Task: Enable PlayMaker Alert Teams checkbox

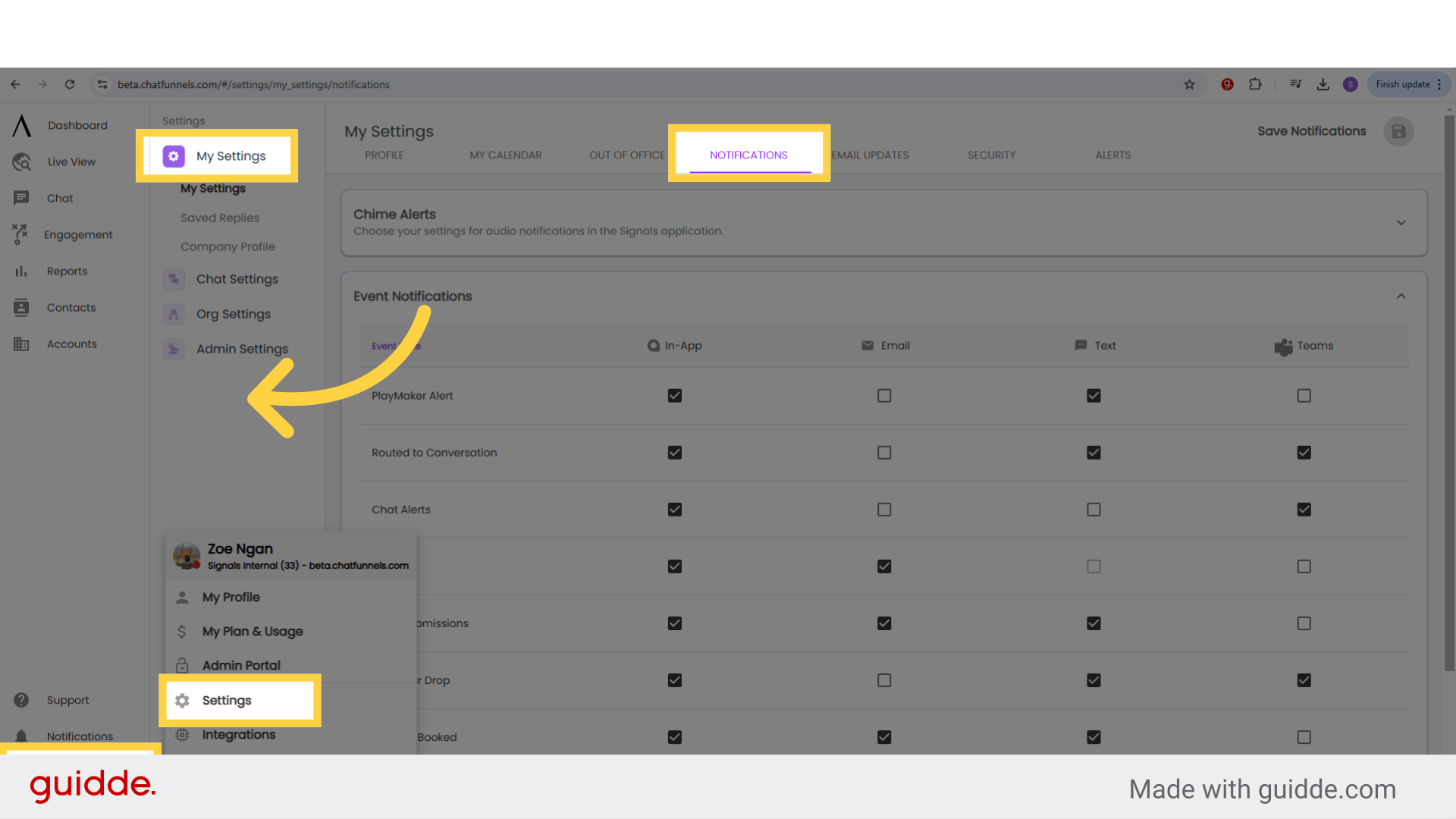Action: point(1304,396)
